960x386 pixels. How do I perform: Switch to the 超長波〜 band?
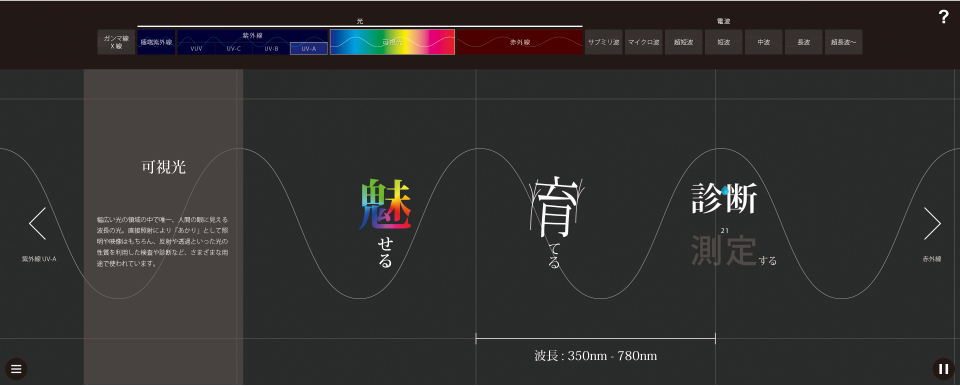click(843, 42)
